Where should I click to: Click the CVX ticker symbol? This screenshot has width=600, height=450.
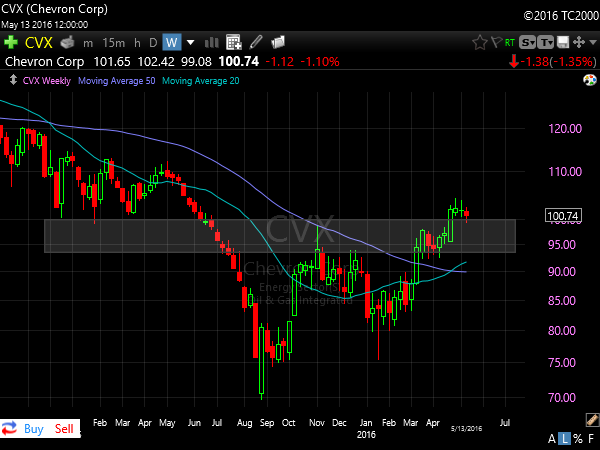pyautogui.click(x=39, y=42)
